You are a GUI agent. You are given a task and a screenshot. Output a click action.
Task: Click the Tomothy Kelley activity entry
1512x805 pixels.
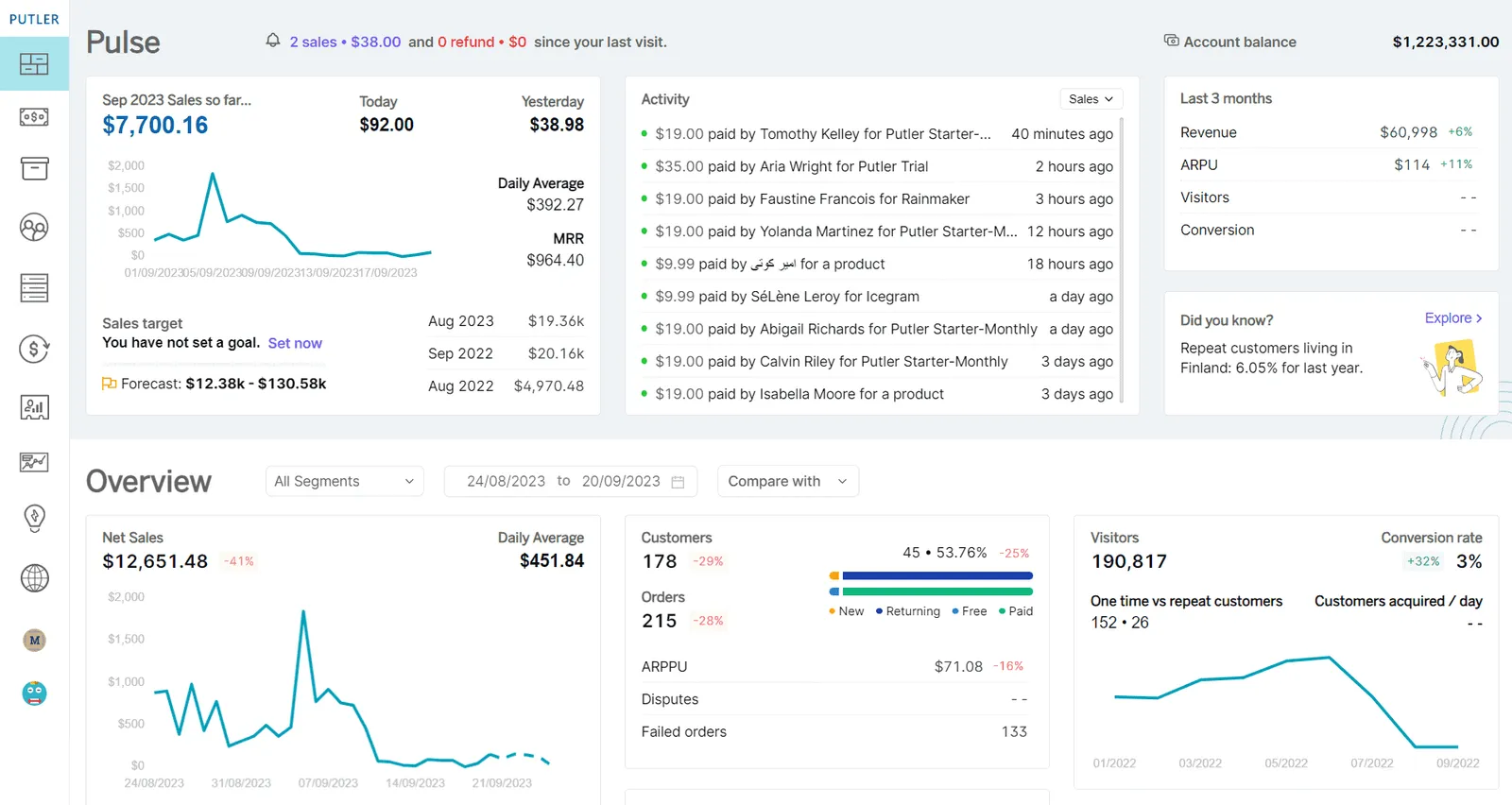click(x=877, y=134)
